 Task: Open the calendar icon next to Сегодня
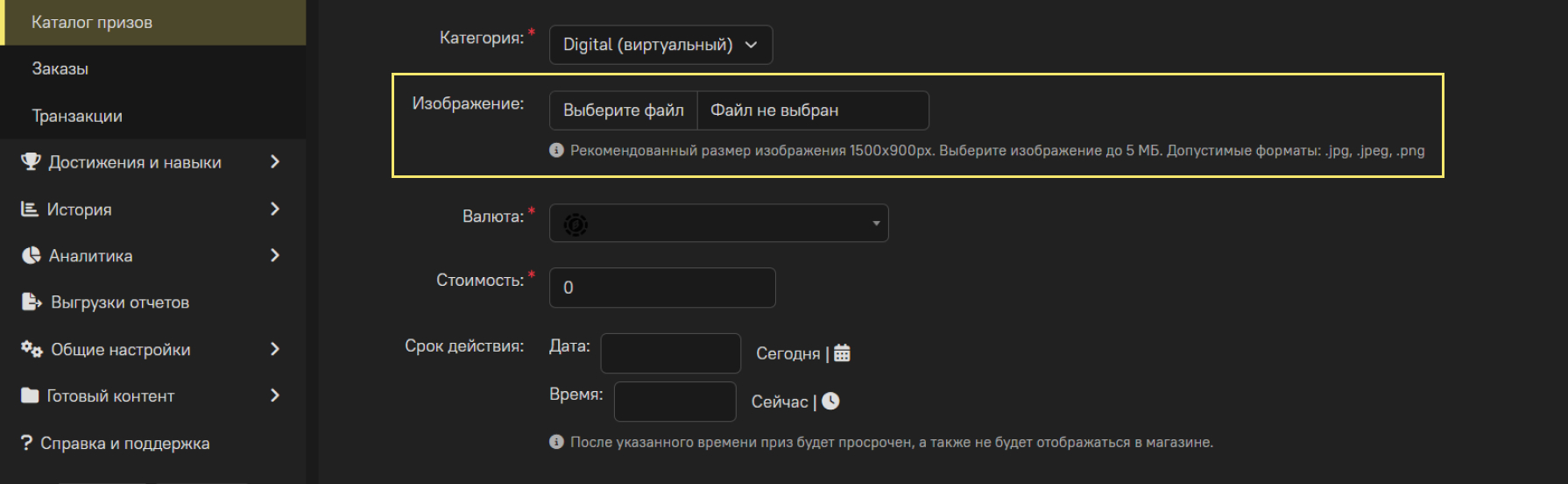pos(842,352)
